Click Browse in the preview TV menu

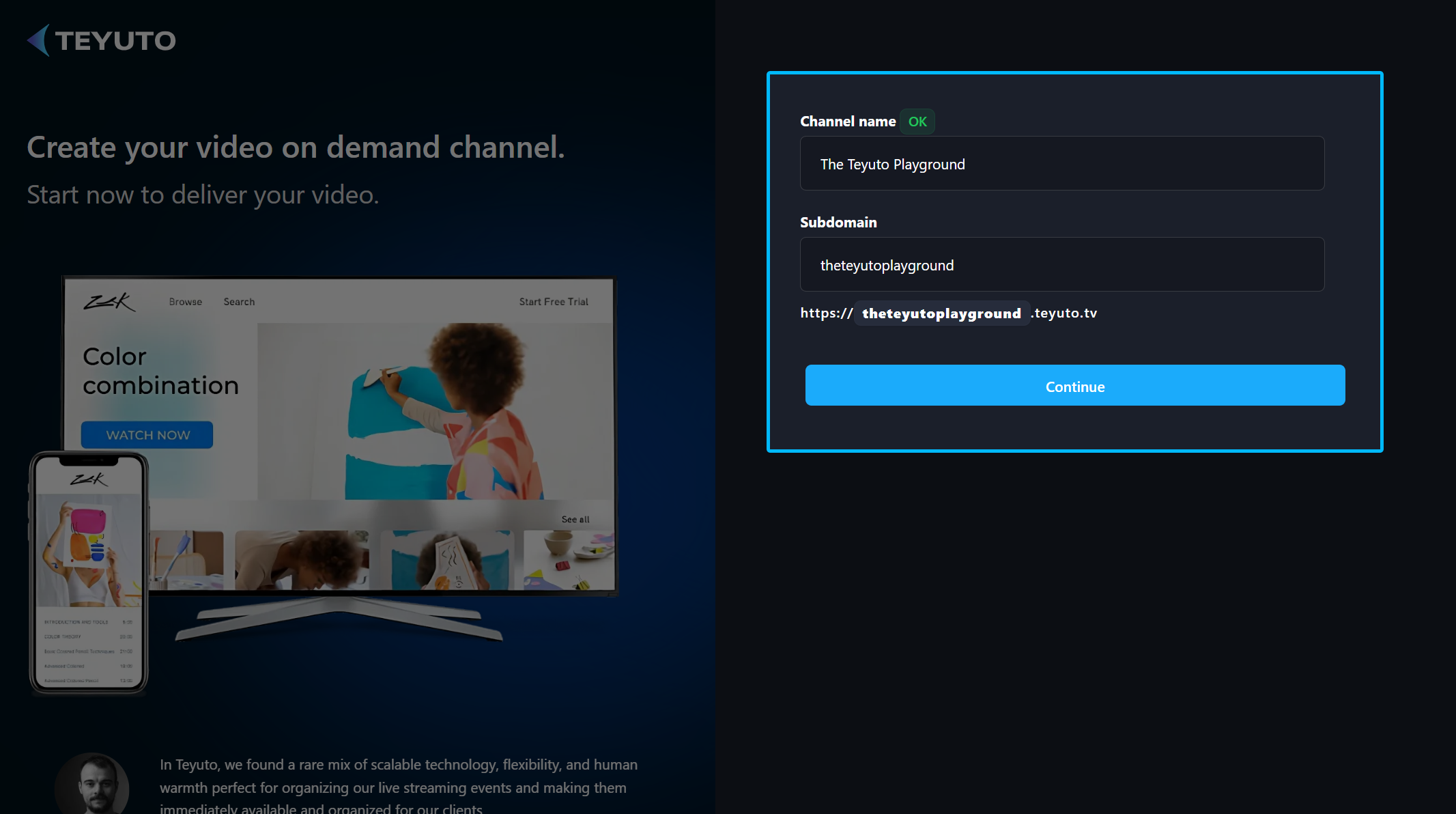coord(185,302)
